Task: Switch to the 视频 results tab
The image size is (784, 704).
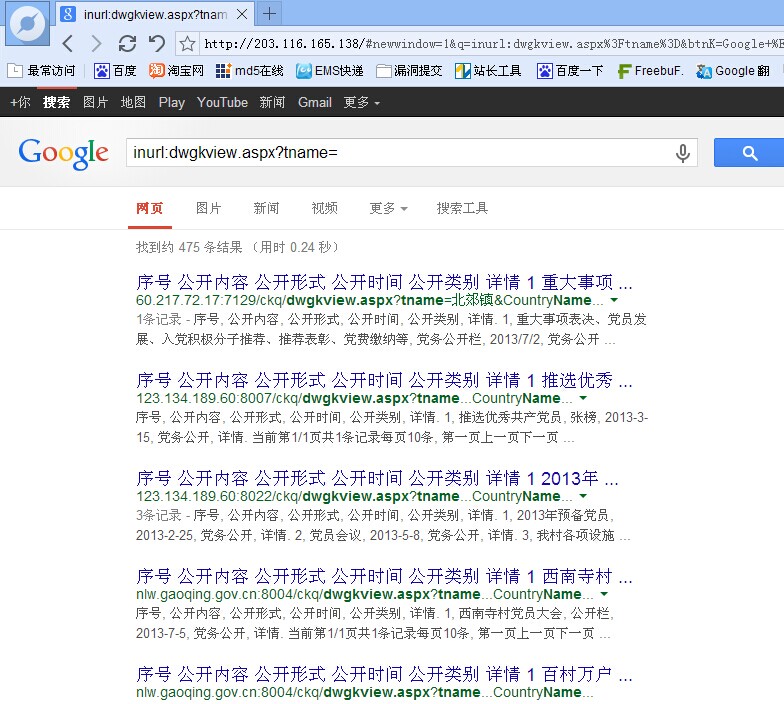Action: 324,208
